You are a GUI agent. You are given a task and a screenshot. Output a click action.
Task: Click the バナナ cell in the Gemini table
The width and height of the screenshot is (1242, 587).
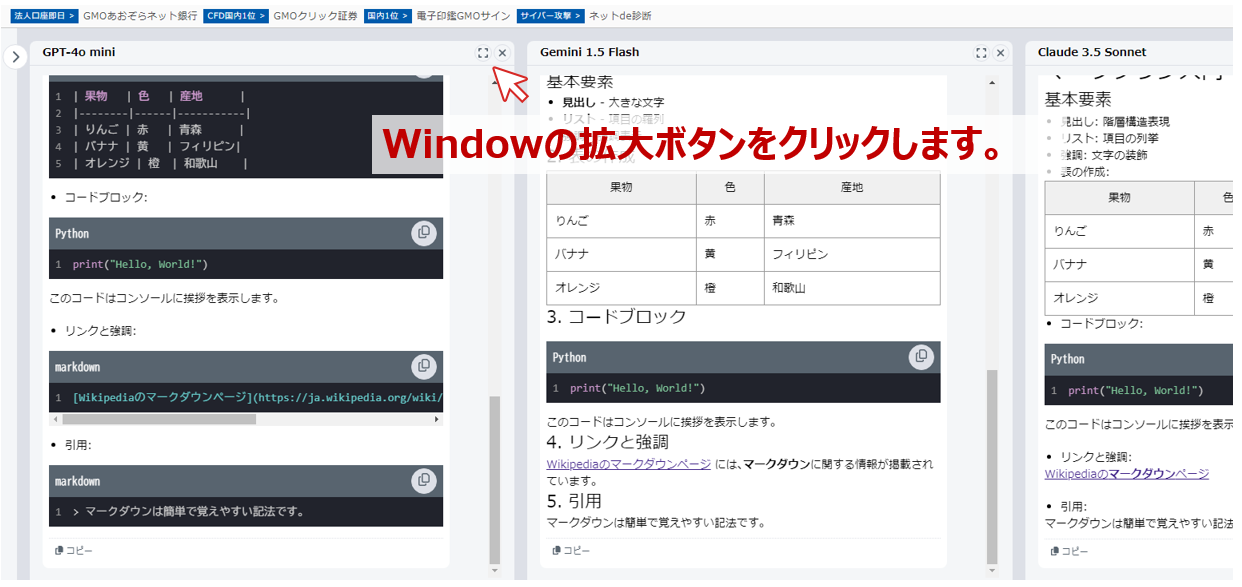click(622, 254)
